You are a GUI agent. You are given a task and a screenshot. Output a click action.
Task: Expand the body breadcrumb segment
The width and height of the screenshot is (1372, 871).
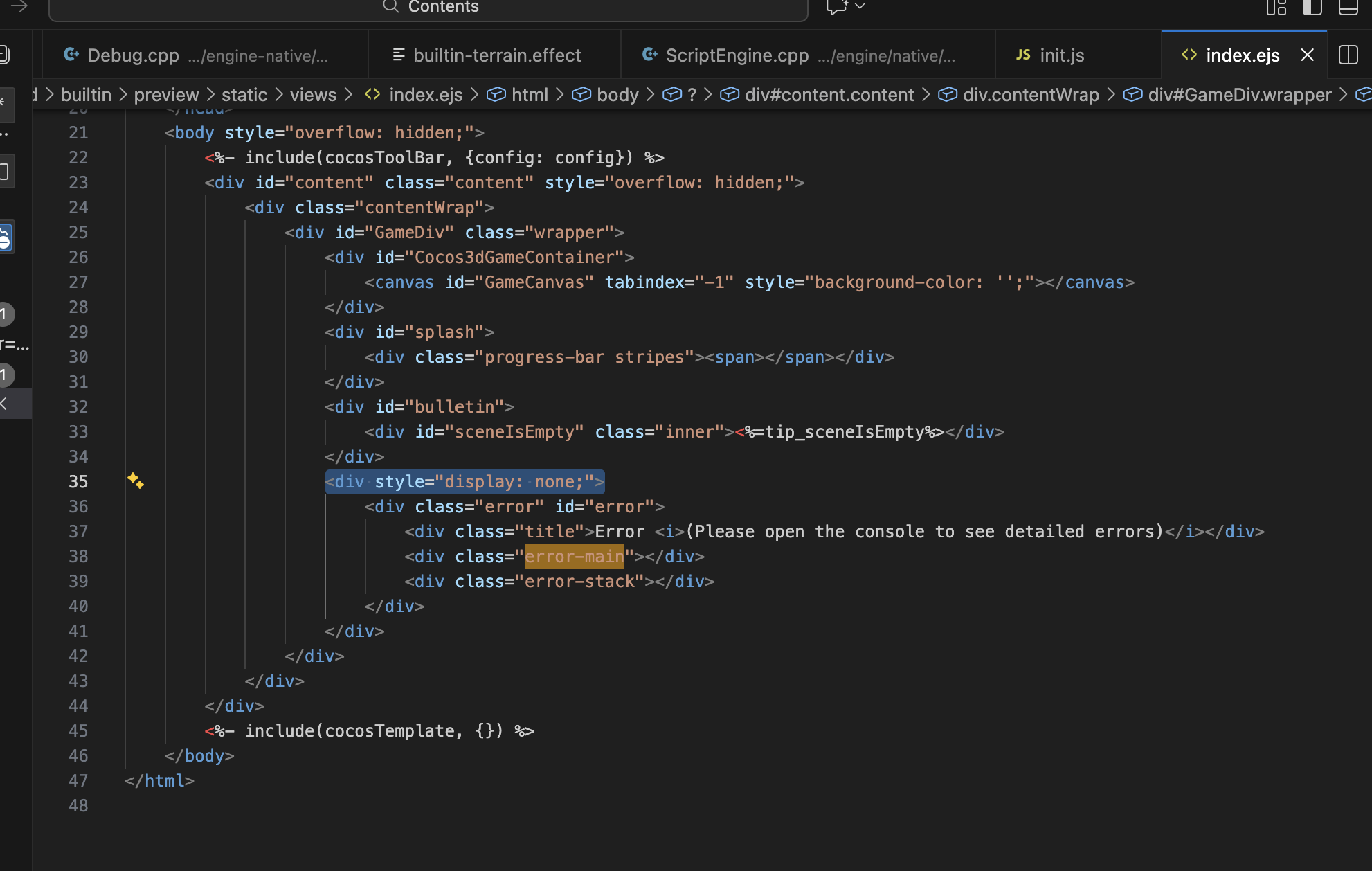(617, 95)
